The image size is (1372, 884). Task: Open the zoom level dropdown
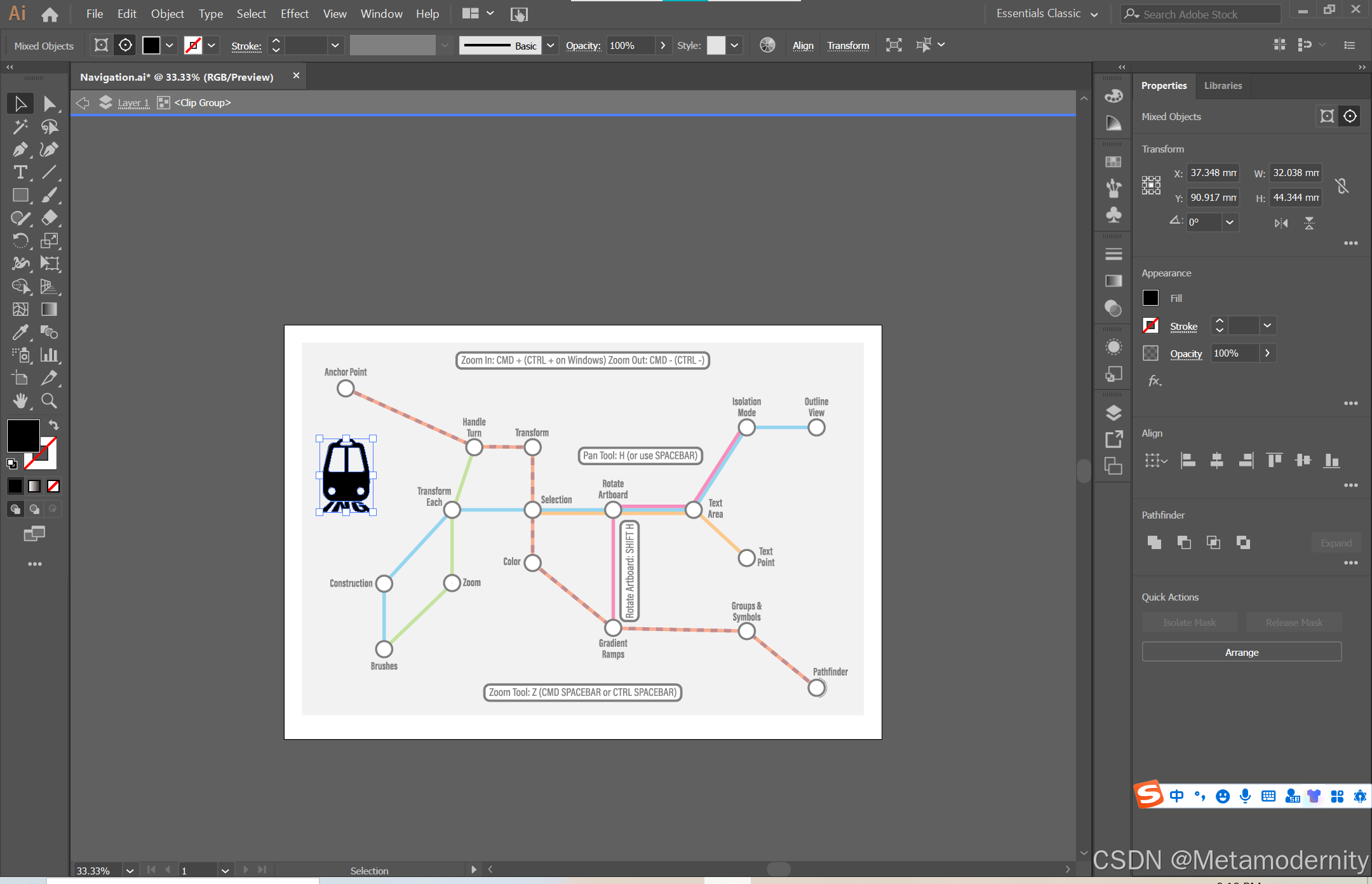point(130,871)
